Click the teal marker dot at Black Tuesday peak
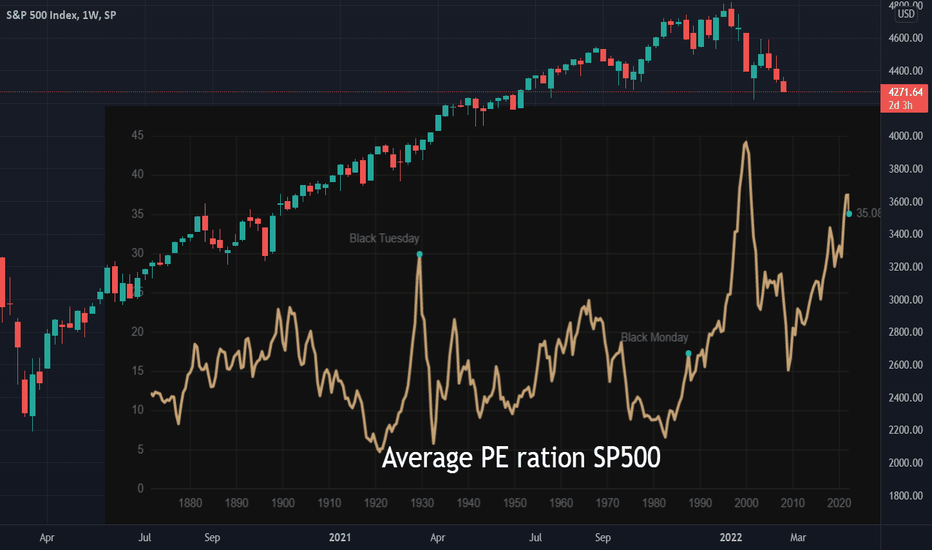The height and width of the screenshot is (550, 932). (420, 254)
